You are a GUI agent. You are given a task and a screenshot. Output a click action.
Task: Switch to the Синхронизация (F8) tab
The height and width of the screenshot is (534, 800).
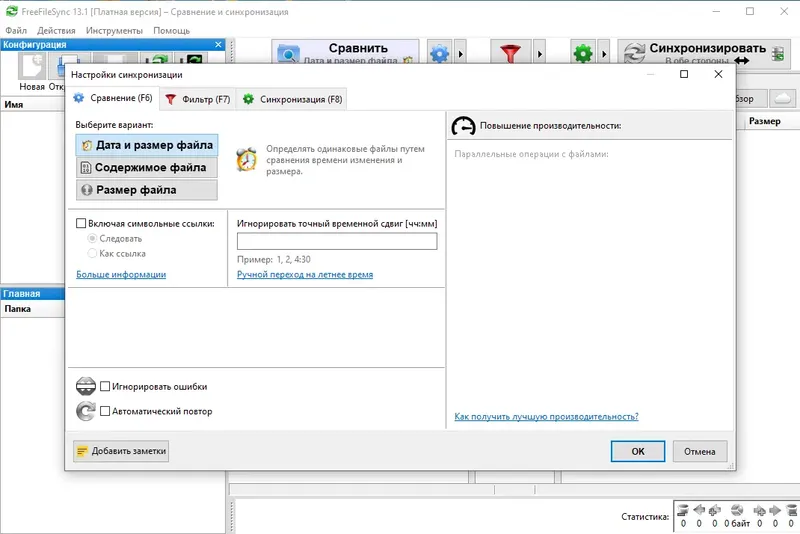[292, 99]
